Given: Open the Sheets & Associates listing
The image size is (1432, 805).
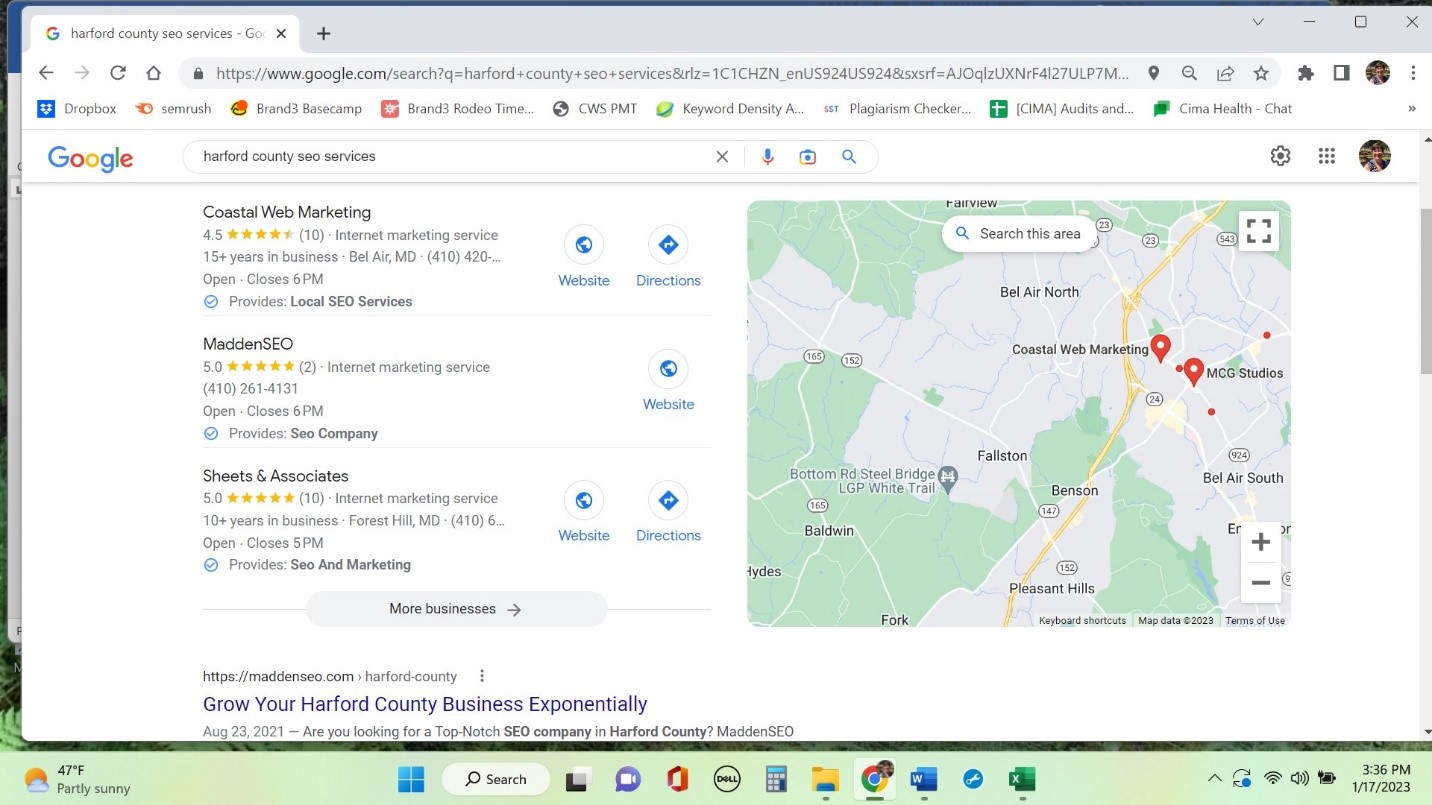Looking at the screenshot, I should click(x=276, y=476).
